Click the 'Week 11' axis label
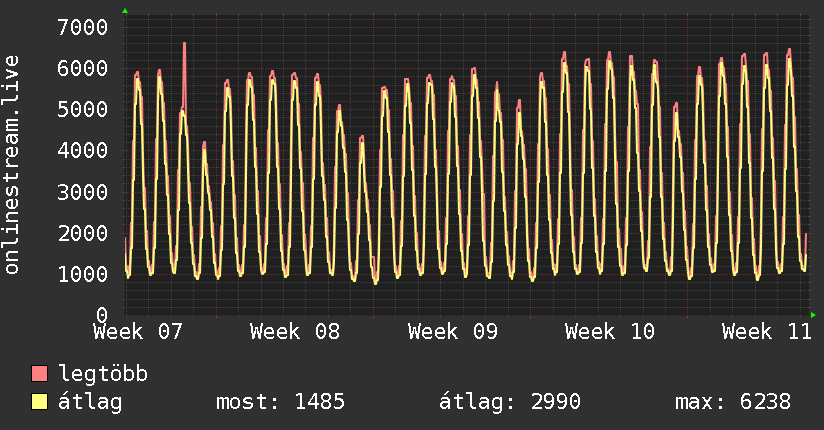The width and height of the screenshot is (824, 430). click(x=767, y=332)
